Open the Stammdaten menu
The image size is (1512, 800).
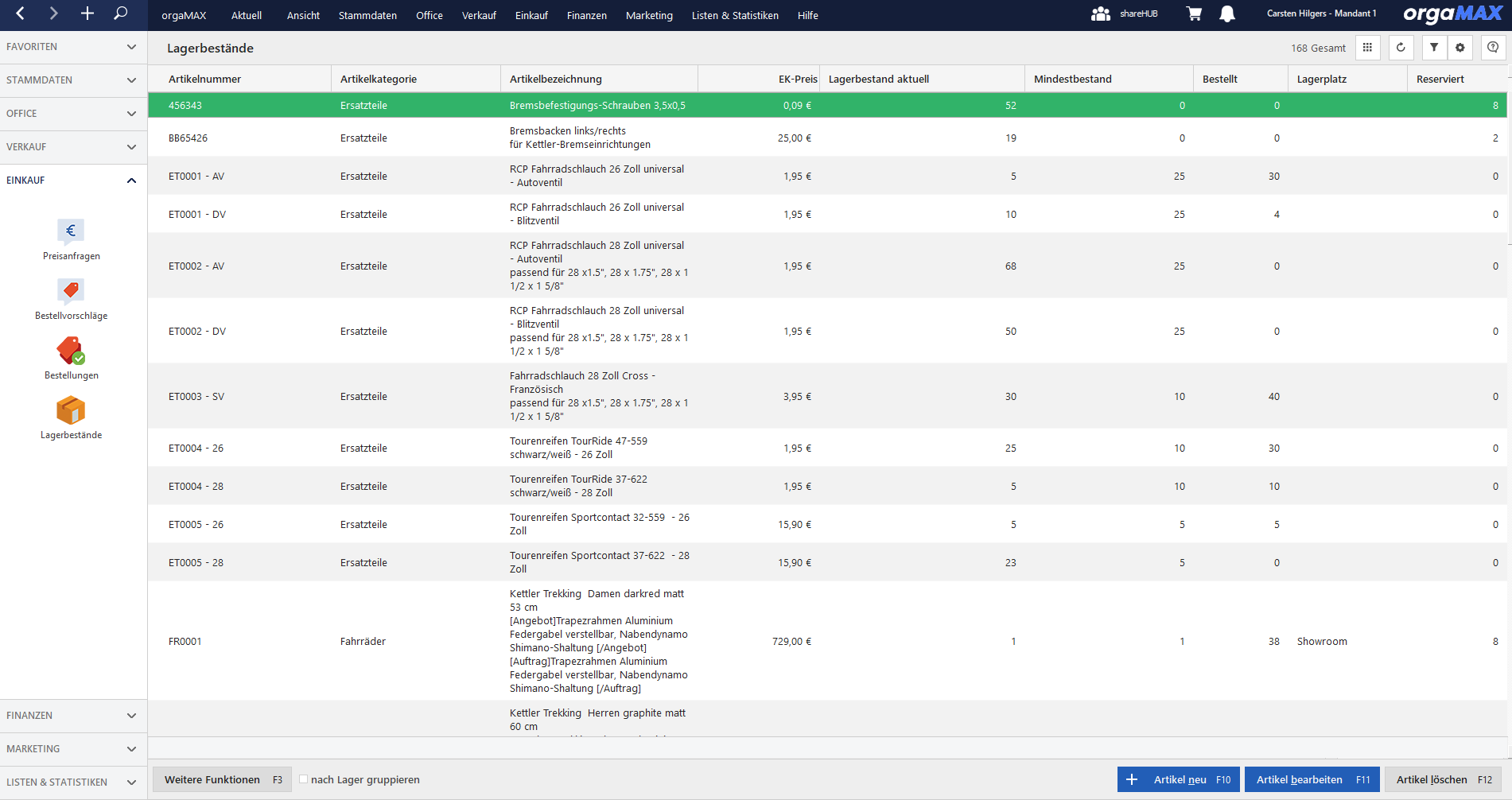coord(367,15)
